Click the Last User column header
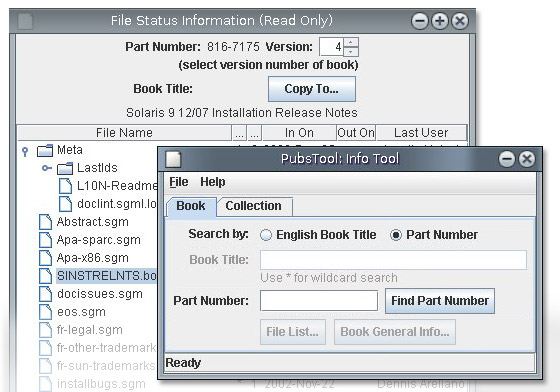Image resolution: width=560 pixels, height=392 pixels. click(421, 133)
